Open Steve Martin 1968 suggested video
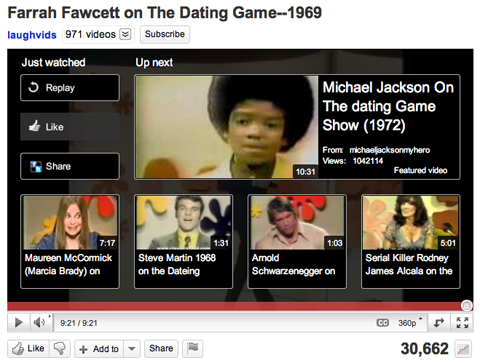 (x=183, y=241)
